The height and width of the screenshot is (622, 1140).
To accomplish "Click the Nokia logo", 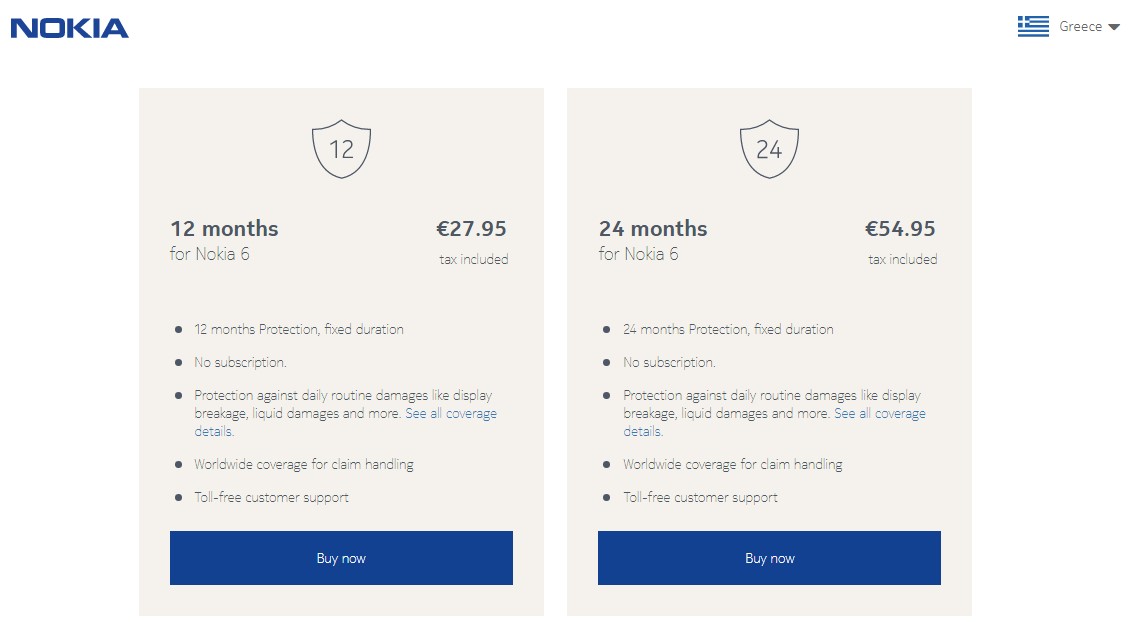I will (x=70, y=28).
